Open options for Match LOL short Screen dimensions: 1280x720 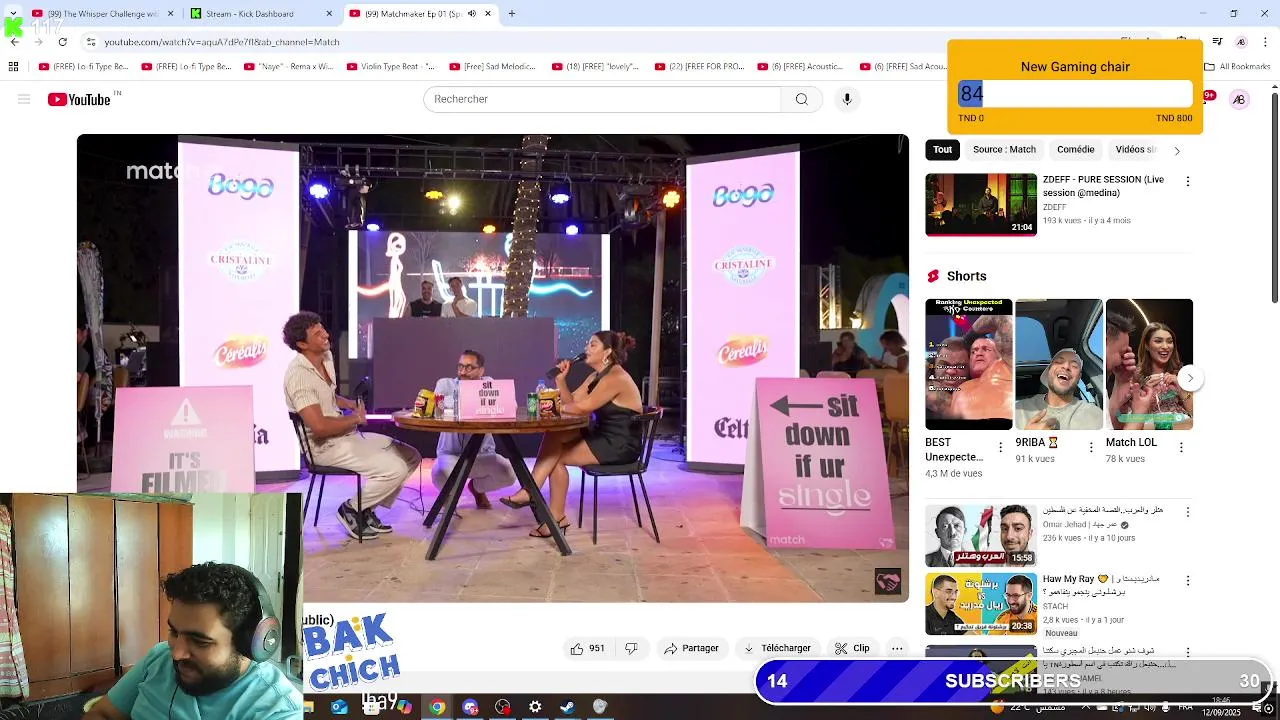[x=1181, y=447]
